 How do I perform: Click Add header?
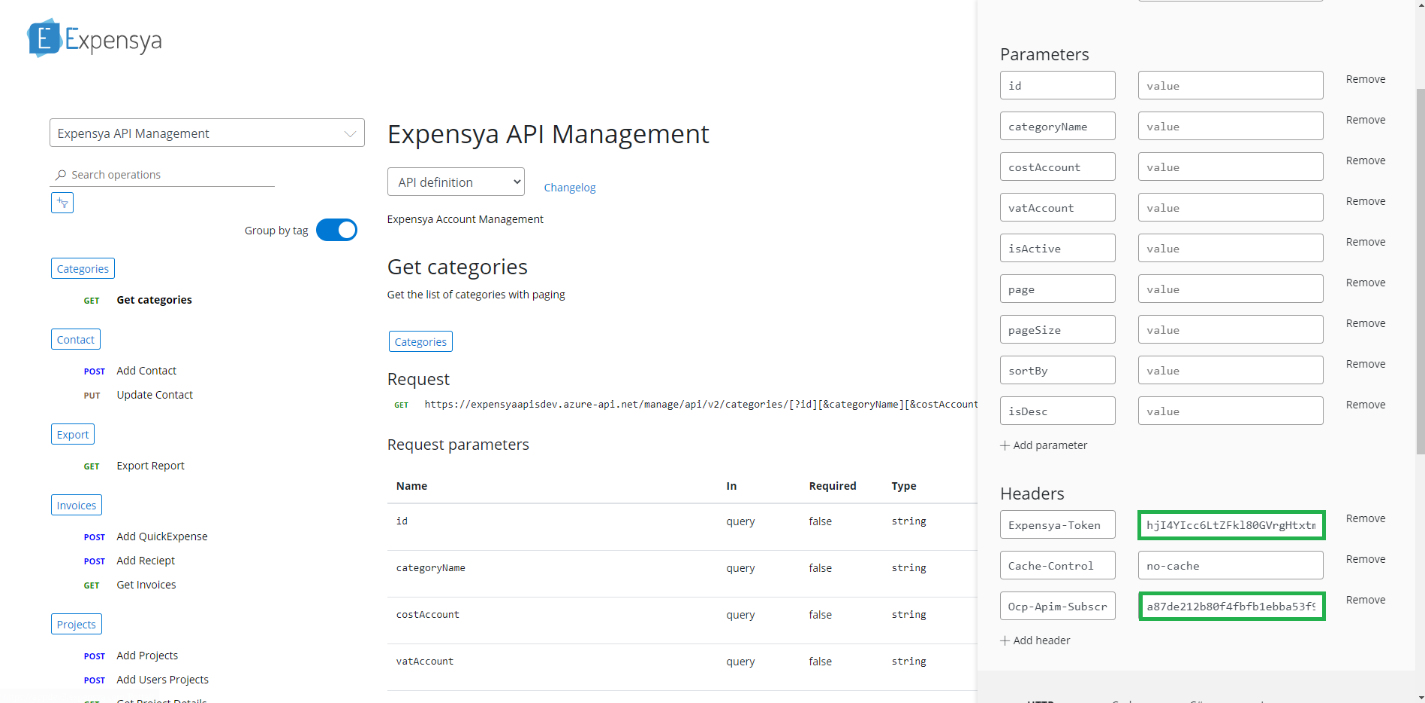1035,641
